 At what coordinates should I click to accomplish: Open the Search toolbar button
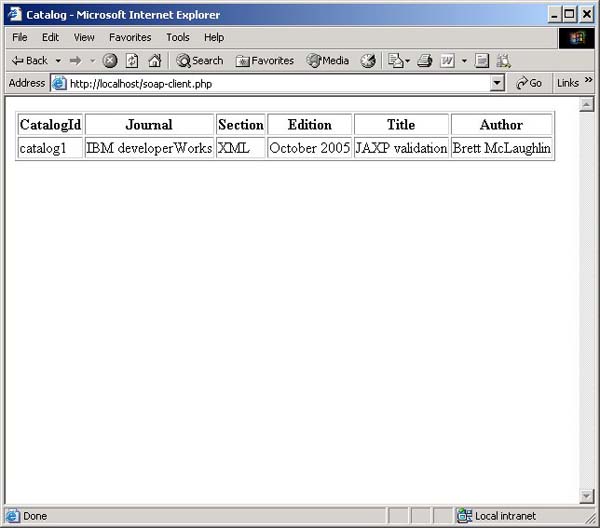point(199,60)
